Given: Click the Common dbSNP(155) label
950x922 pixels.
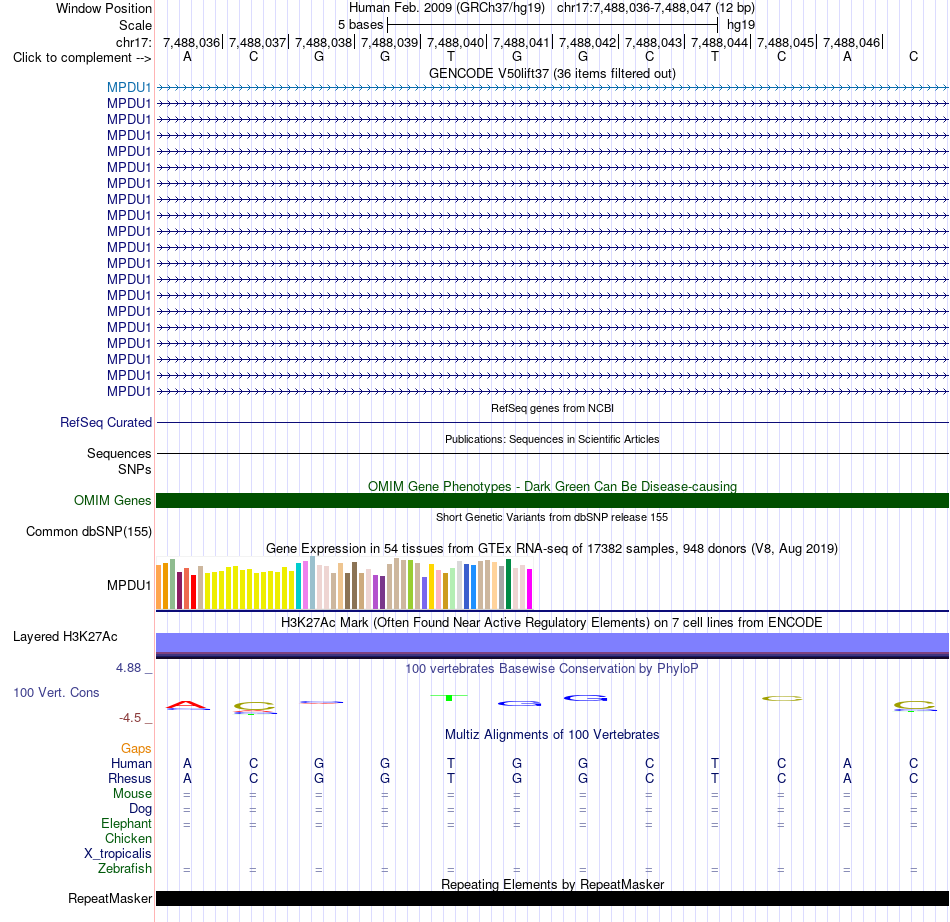Looking at the screenshot, I should coord(88,531).
